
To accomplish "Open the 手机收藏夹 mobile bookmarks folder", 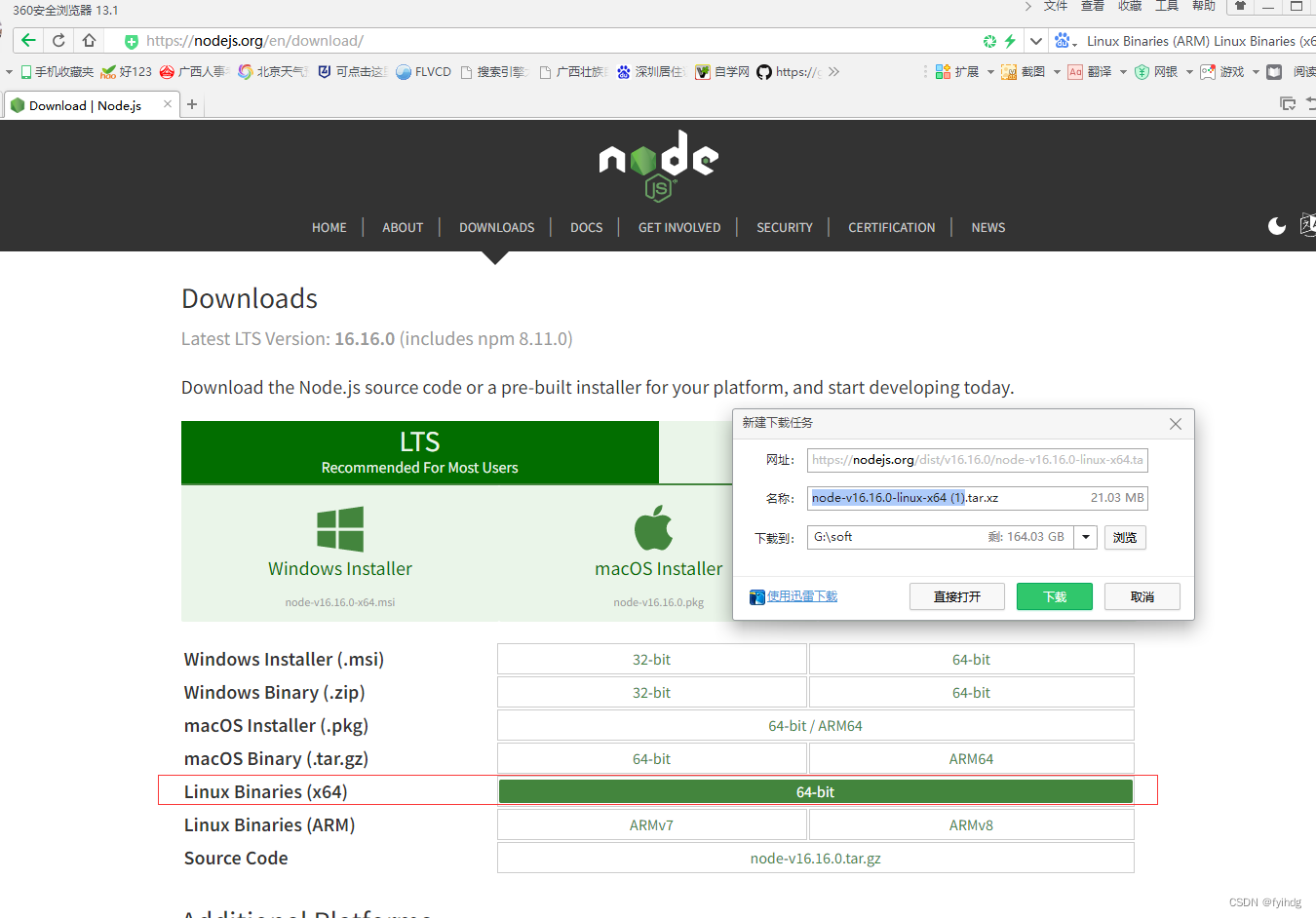I will [x=58, y=72].
